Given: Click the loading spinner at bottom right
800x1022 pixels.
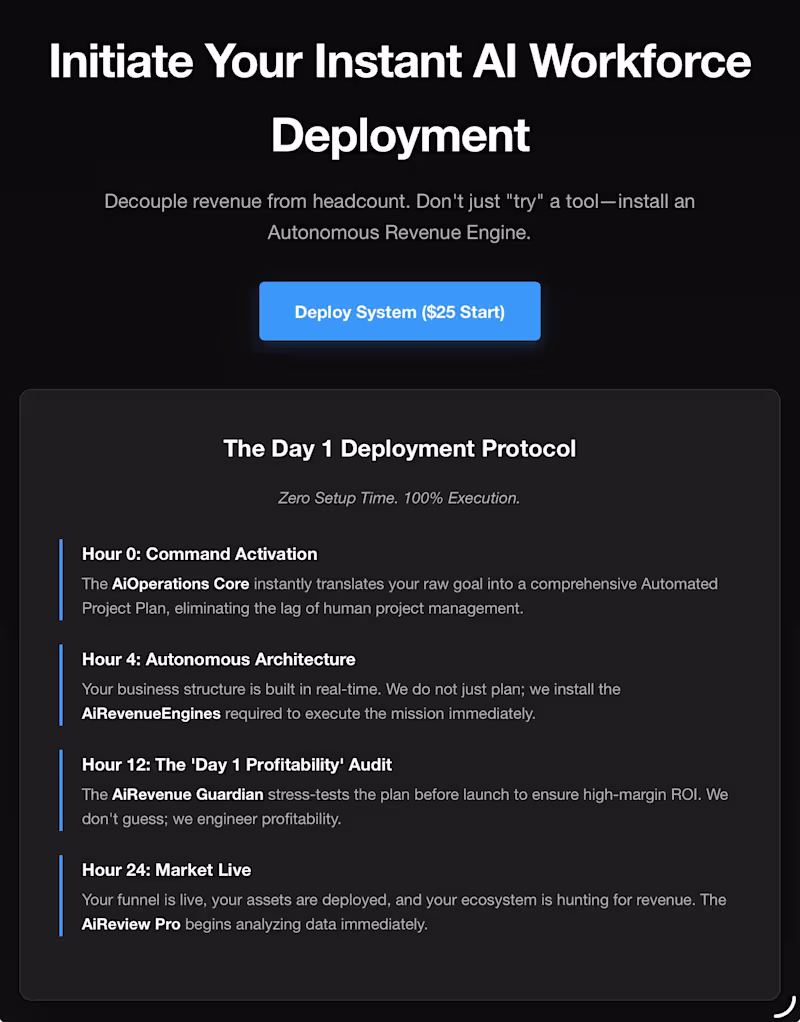Looking at the screenshot, I should 780,1010.
